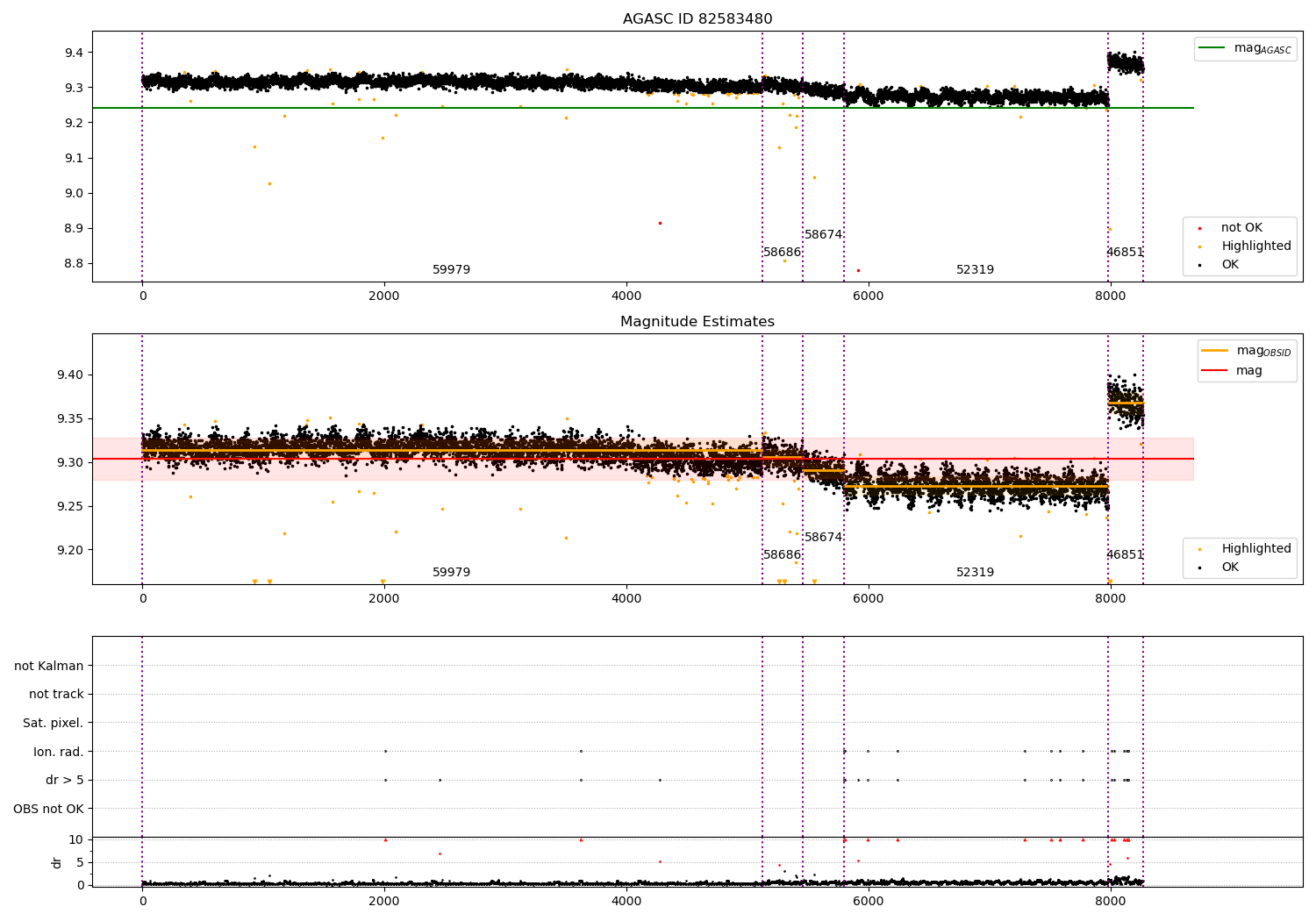This screenshot has width=1316, height=921.
Task: Select the "dr > 5" axis label
Action: [x=65, y=781]
